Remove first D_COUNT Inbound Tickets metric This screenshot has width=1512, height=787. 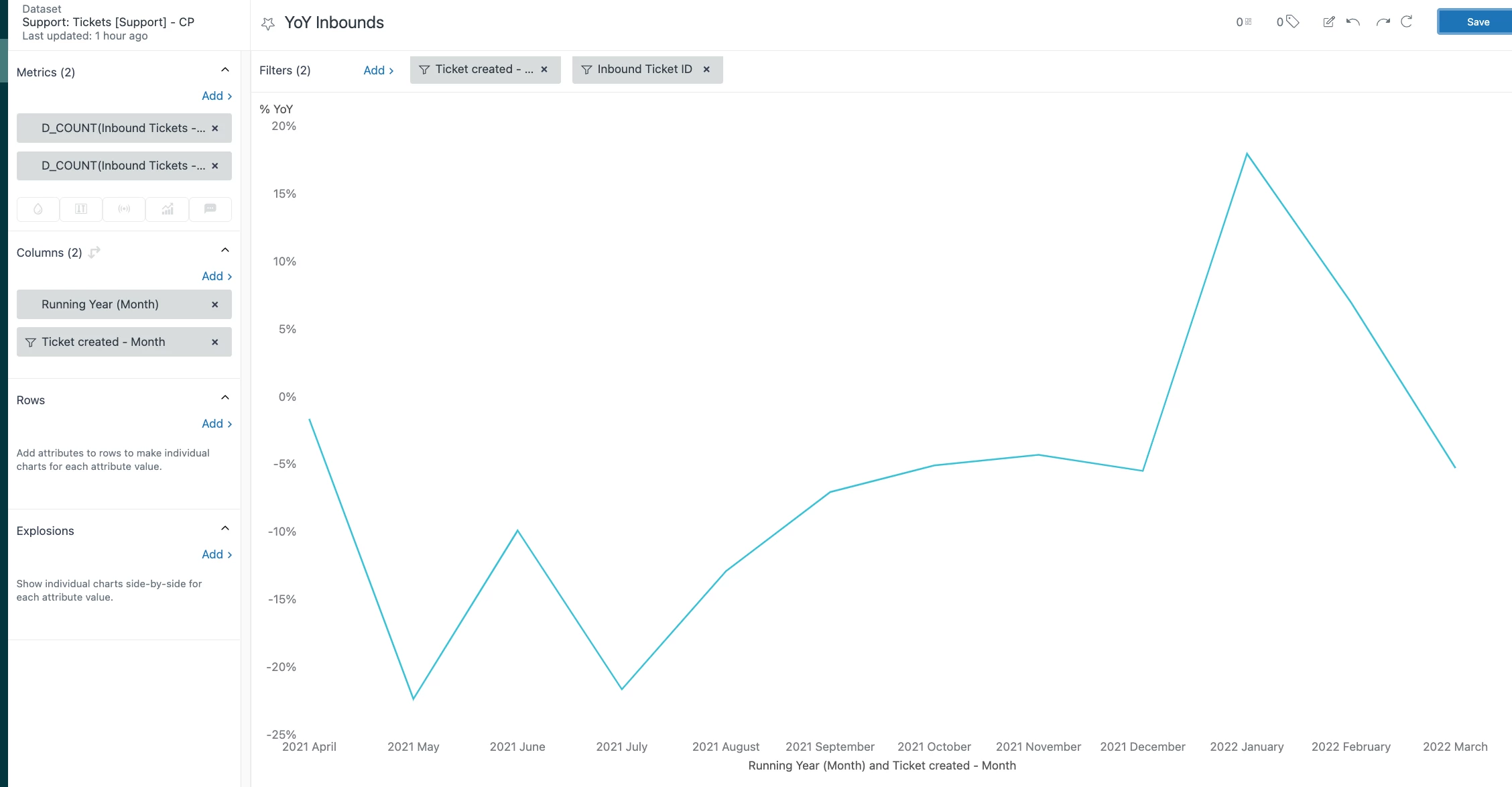215,128
